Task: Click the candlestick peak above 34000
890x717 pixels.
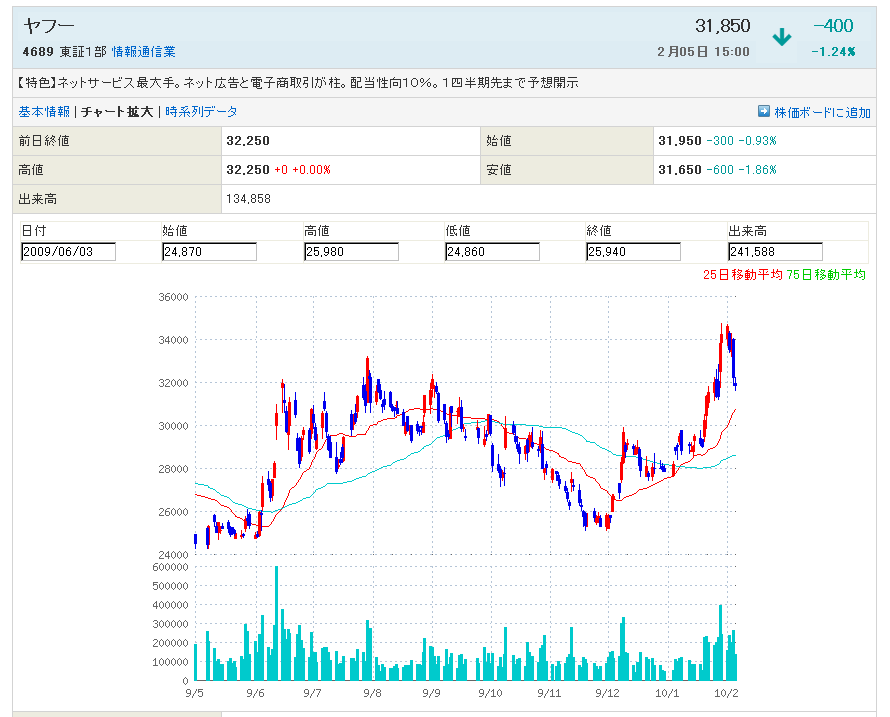Action: click(726, 330)
